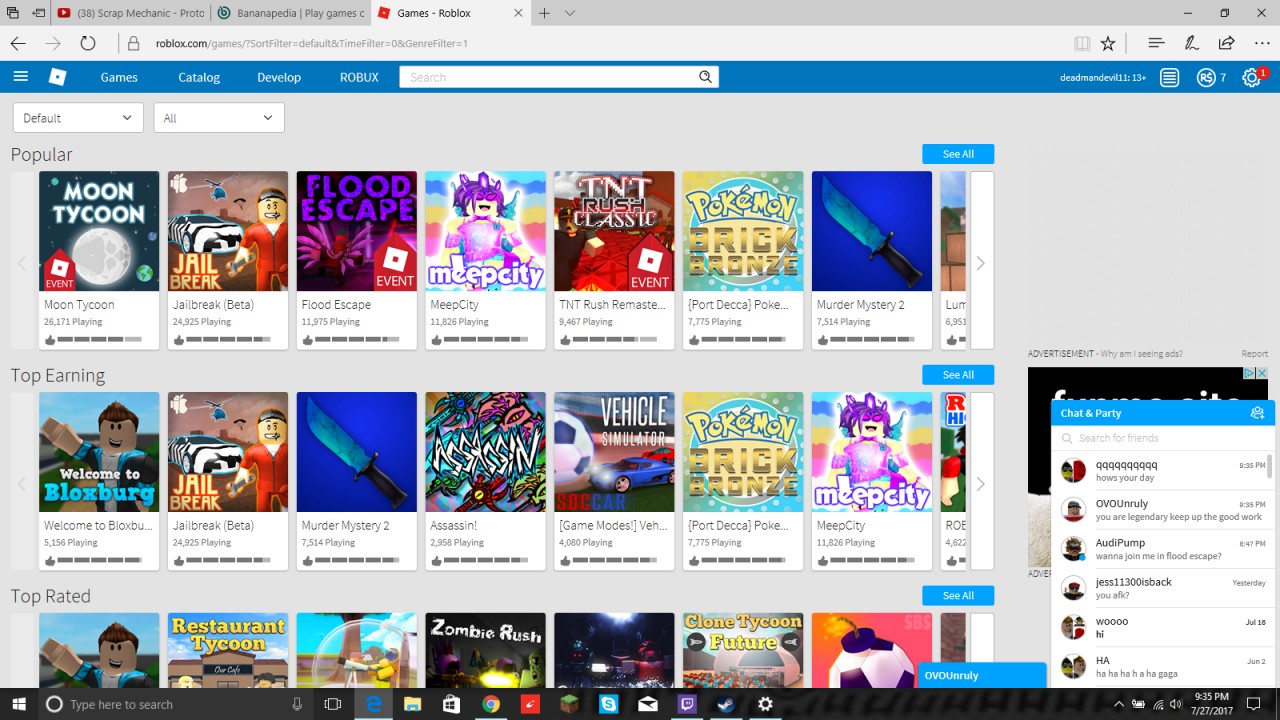Go back with the browser back arrow
The width and height of the screenshot is (1280, 720).
(x=18, y=43)
